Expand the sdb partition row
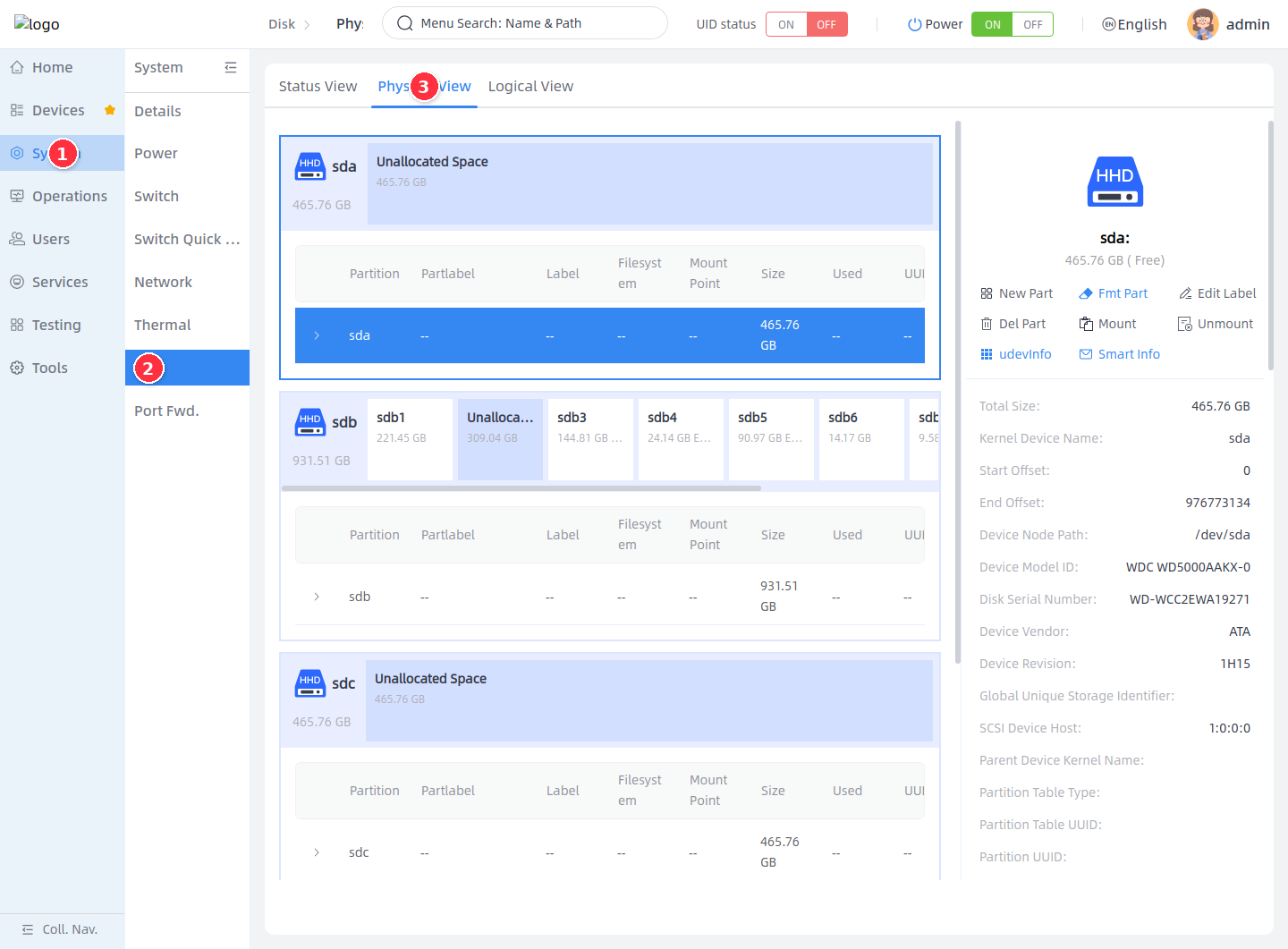Screen dimensions: 1288x949 tap(317, 597)
